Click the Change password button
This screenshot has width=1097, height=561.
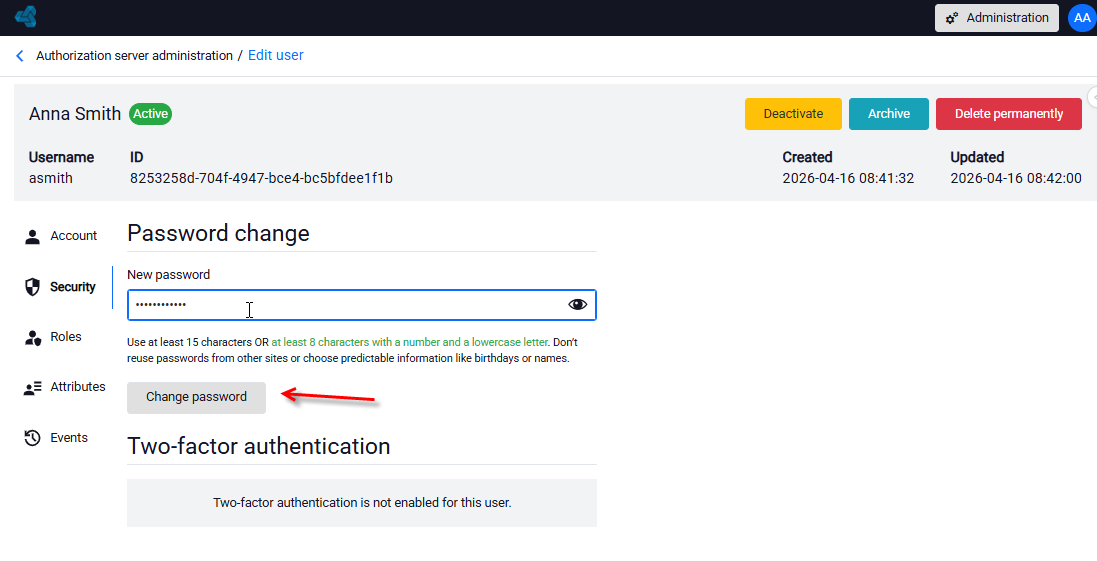197,397
